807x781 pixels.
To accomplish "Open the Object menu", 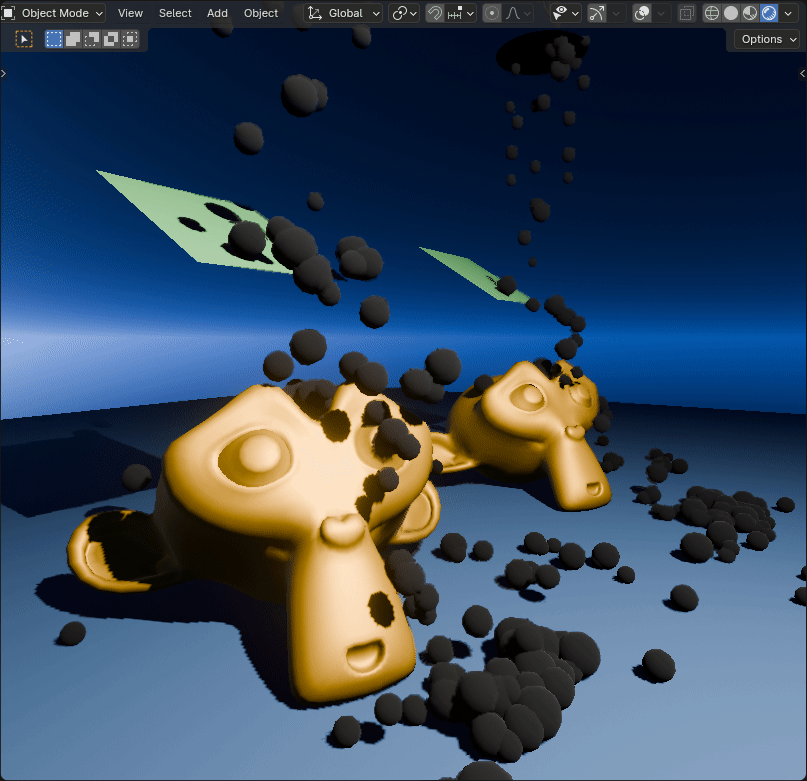I will [261, 13].
